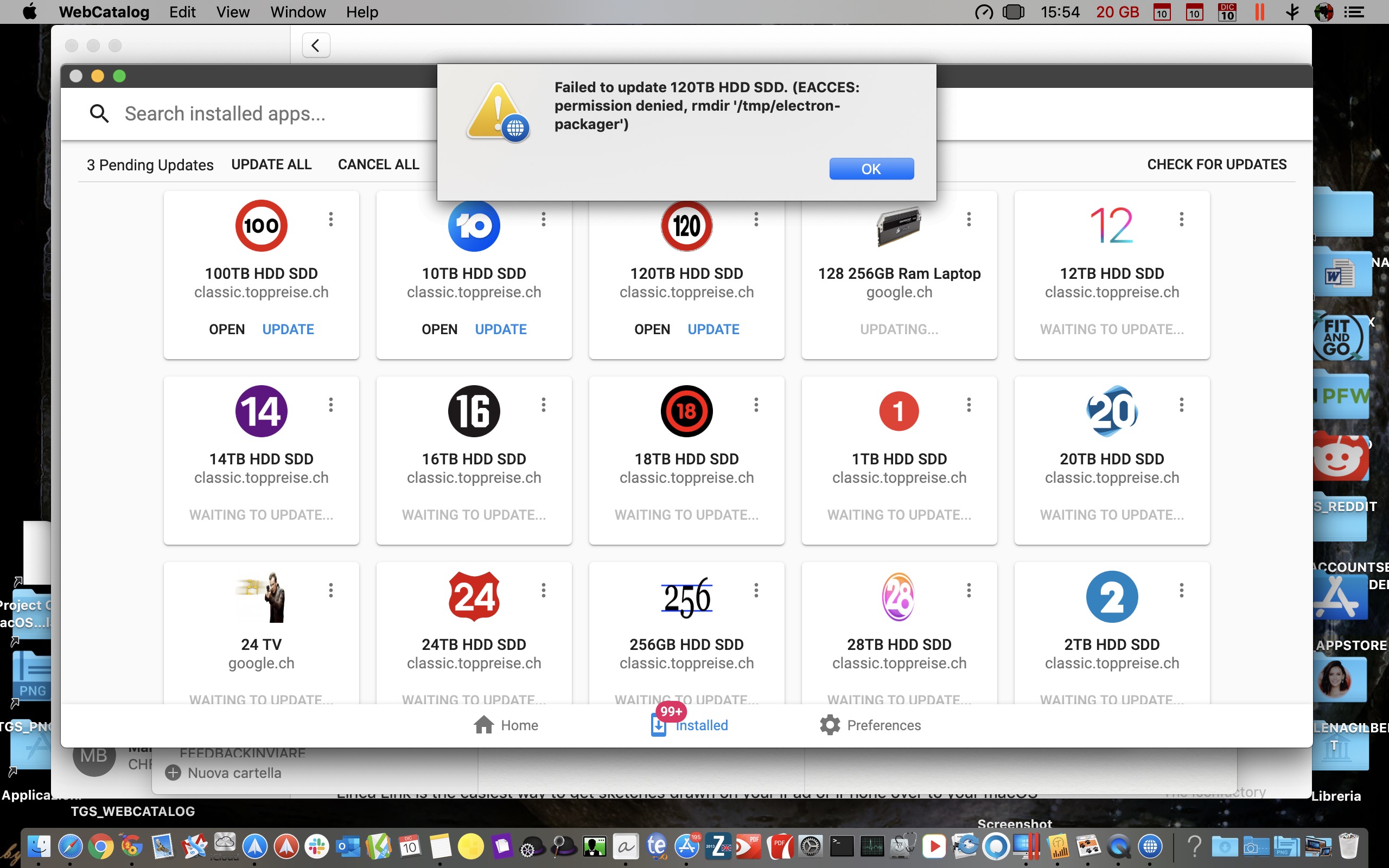Update the 10TB HDD SDD app
The width and height of the screenshot is (1389, 868).
tap(500, 329)
